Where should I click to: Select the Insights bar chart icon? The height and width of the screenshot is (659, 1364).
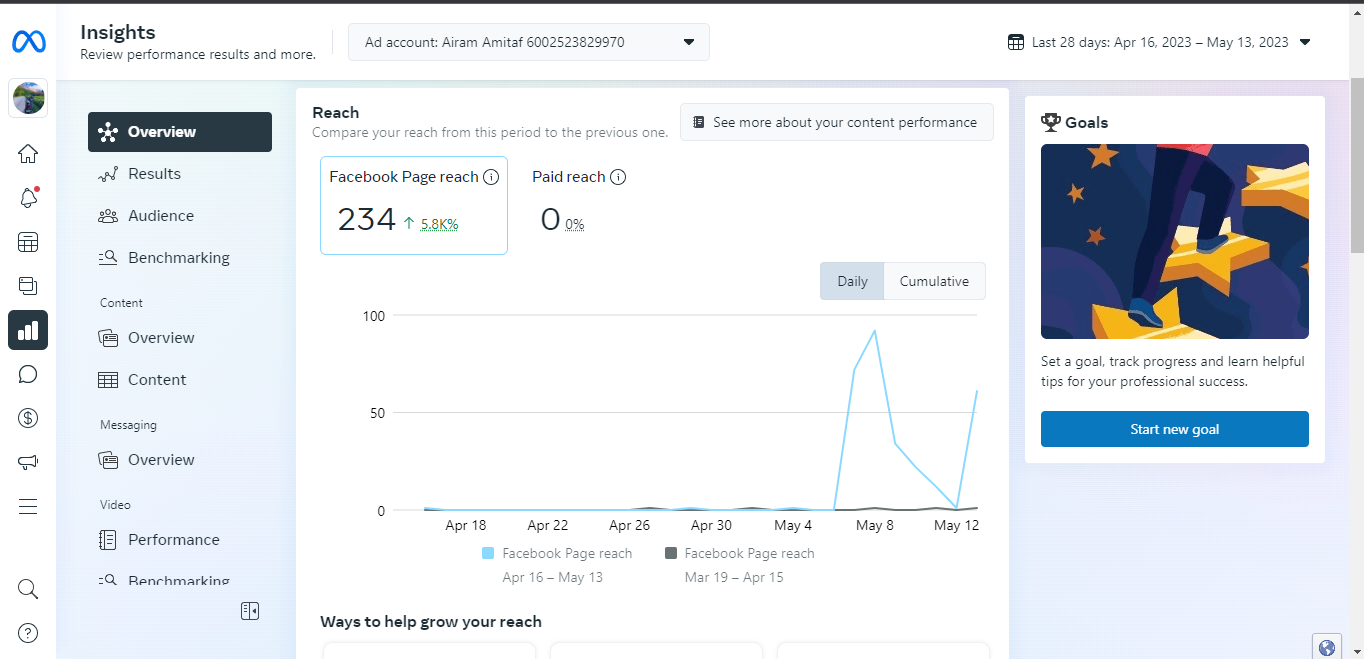(28, 330)
